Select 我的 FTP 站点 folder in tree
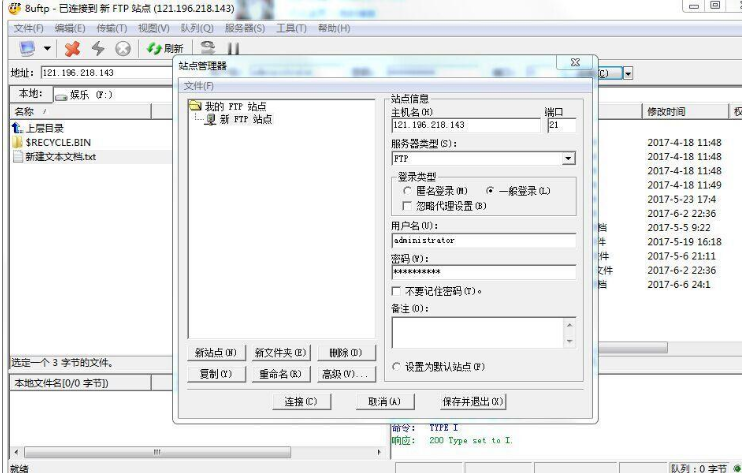 pos(228,106)
